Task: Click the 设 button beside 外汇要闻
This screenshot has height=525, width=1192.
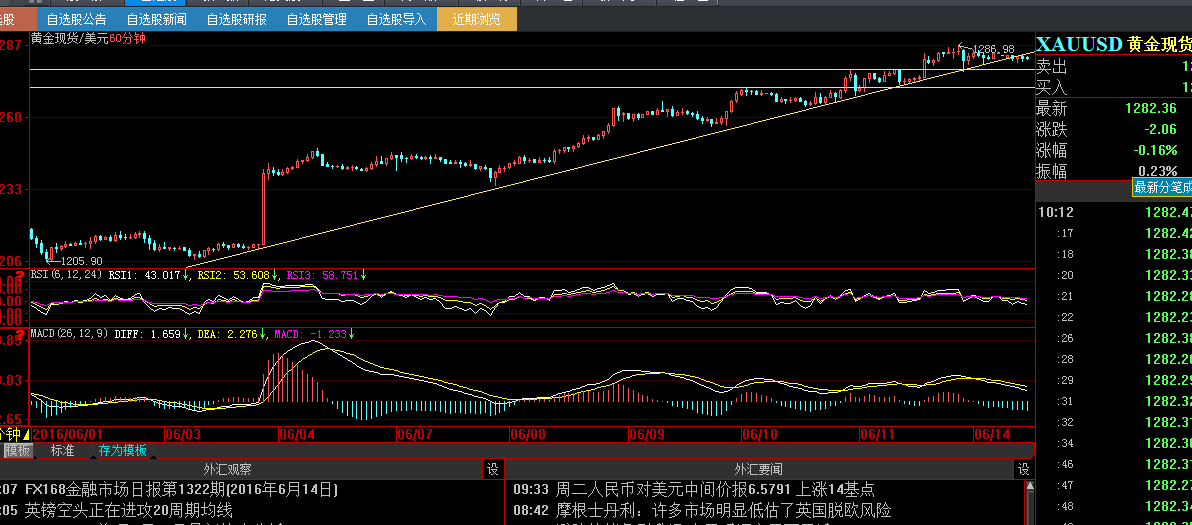Action: [x=1023, y=470]
